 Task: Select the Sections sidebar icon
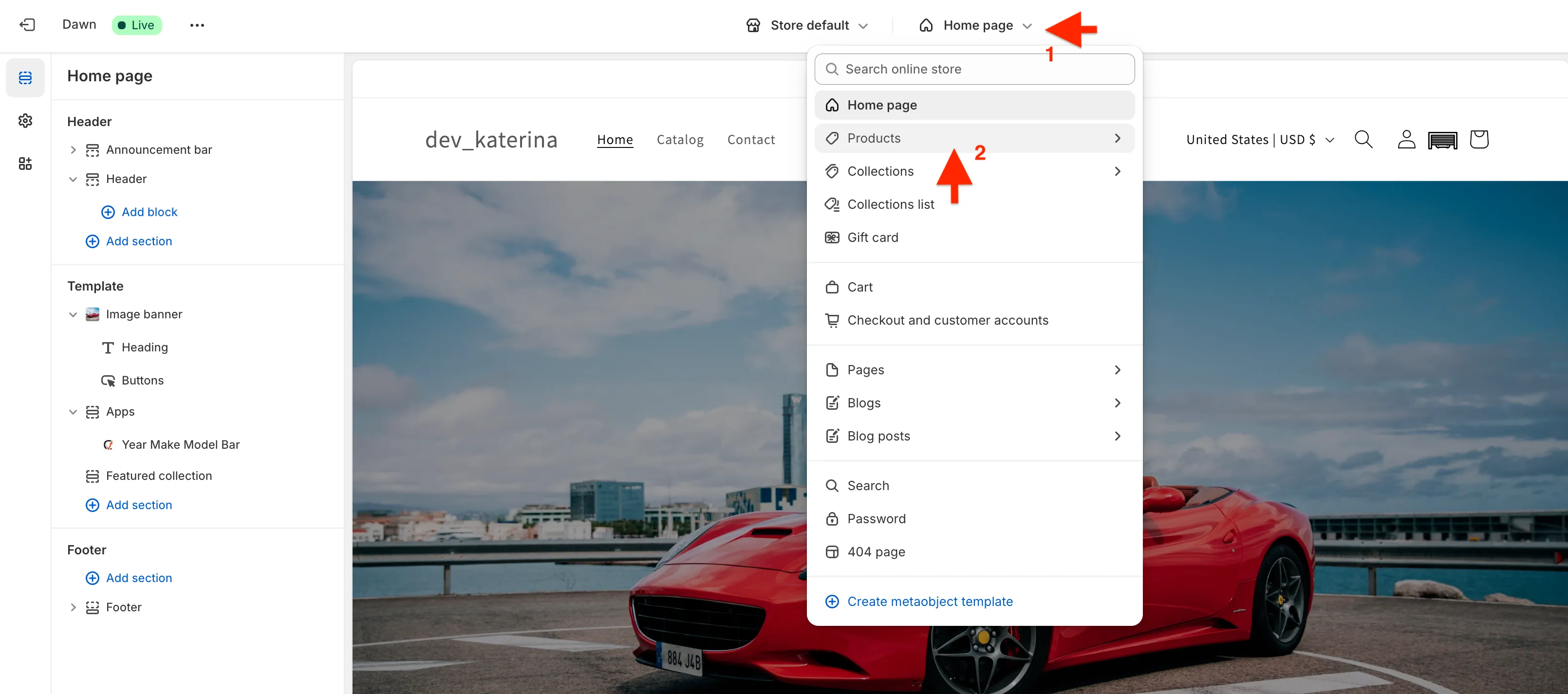pyautogui.click(x=25, y=78)
